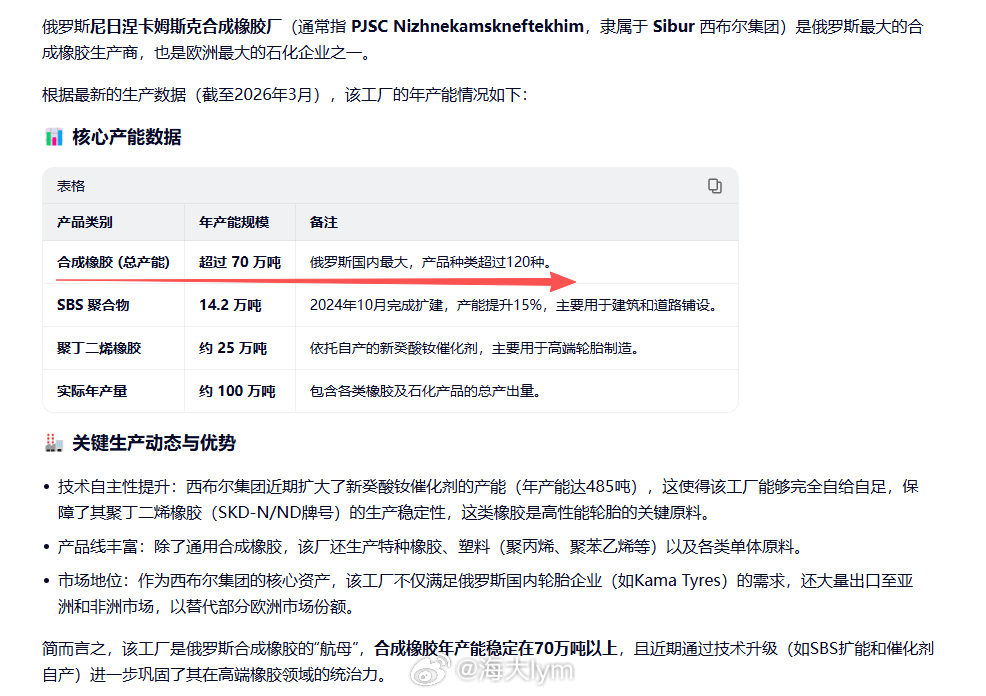Click the 包含各类橡胶及石化产品的总产出量 remark
986x696 pixels.
pyautogui.click(x=425, y=391)
